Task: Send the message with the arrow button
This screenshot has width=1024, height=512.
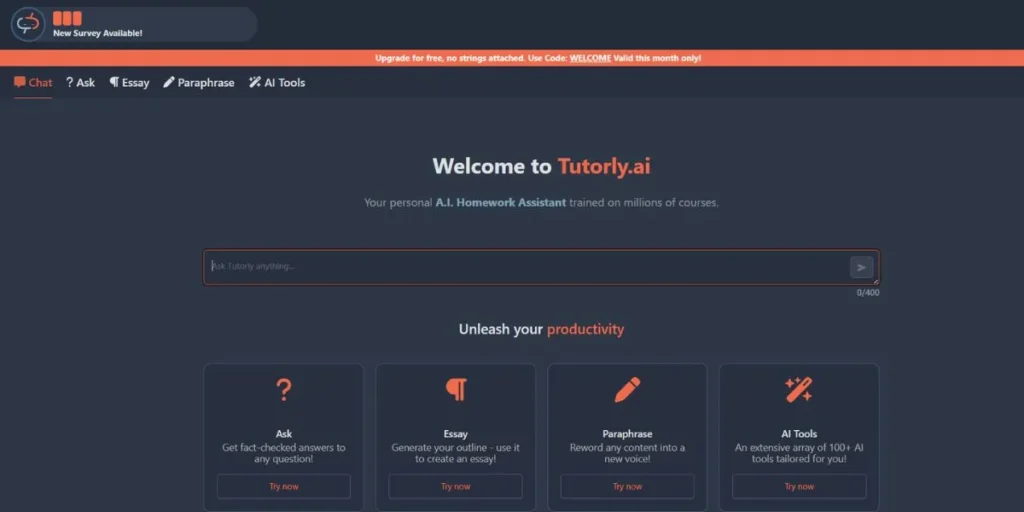Action: pyautogui.click(x=861, y=267)
